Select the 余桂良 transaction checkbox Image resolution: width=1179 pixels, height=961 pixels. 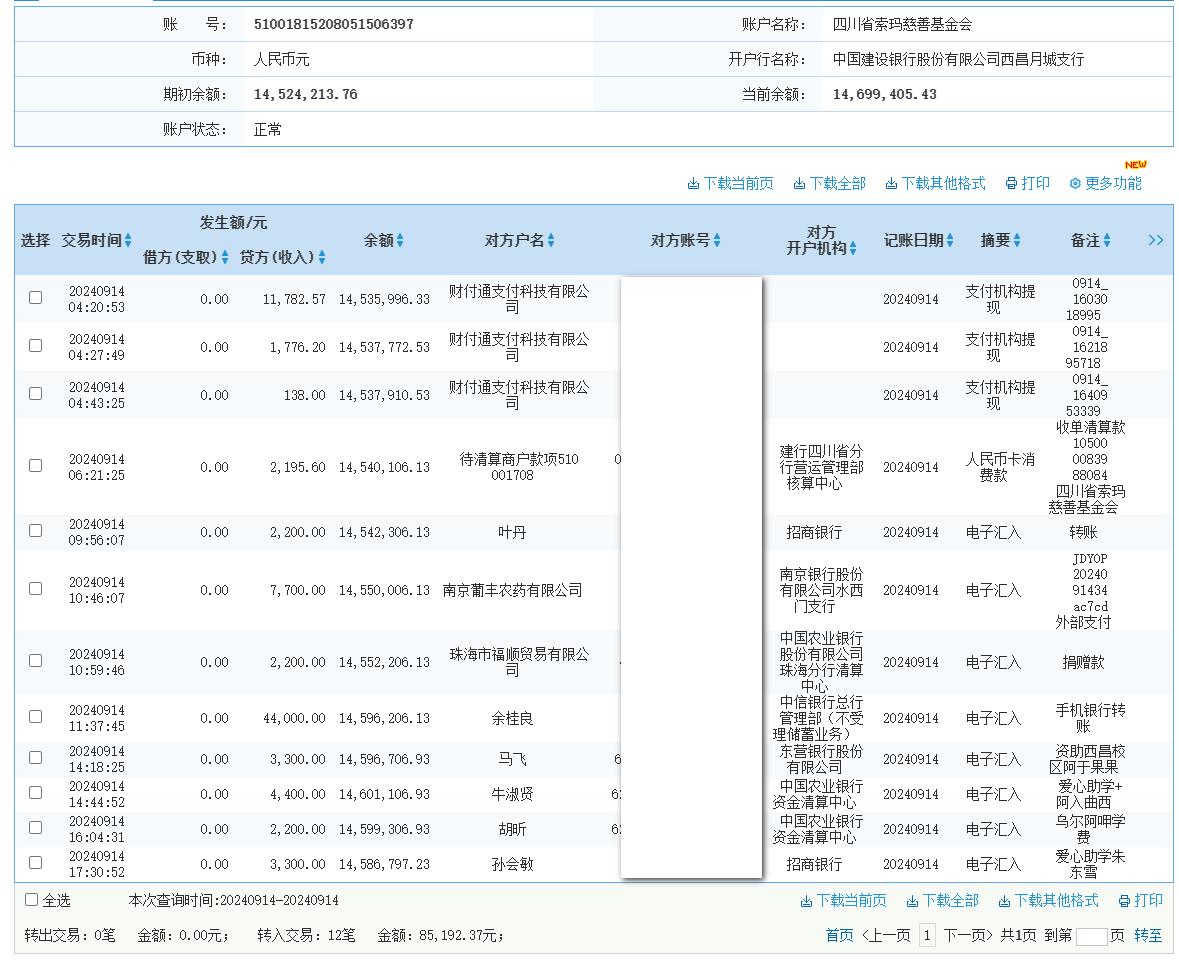pos(35,717)
